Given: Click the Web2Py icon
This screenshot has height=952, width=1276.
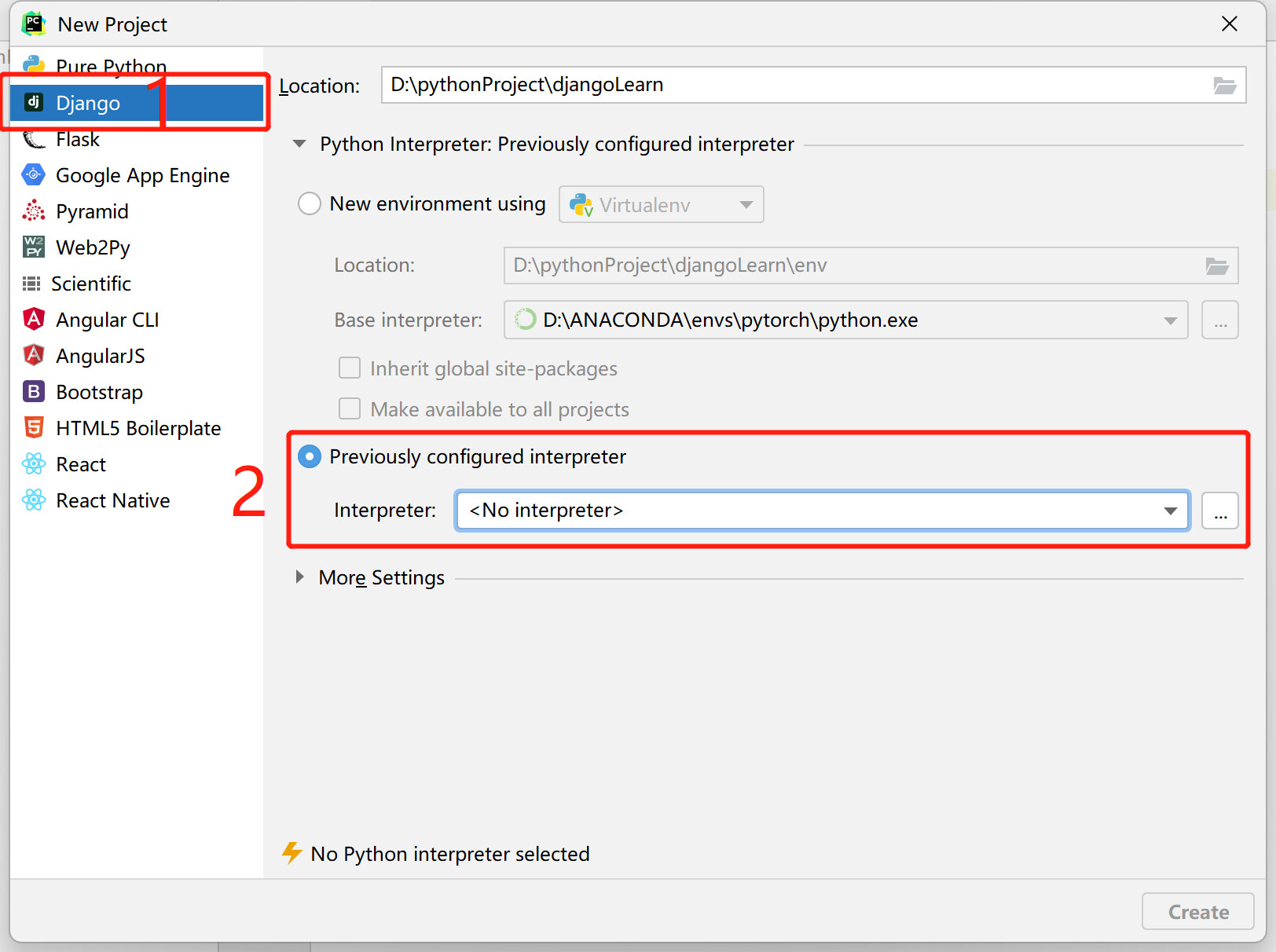Looking at the screenshot, I should click(34, 247).
